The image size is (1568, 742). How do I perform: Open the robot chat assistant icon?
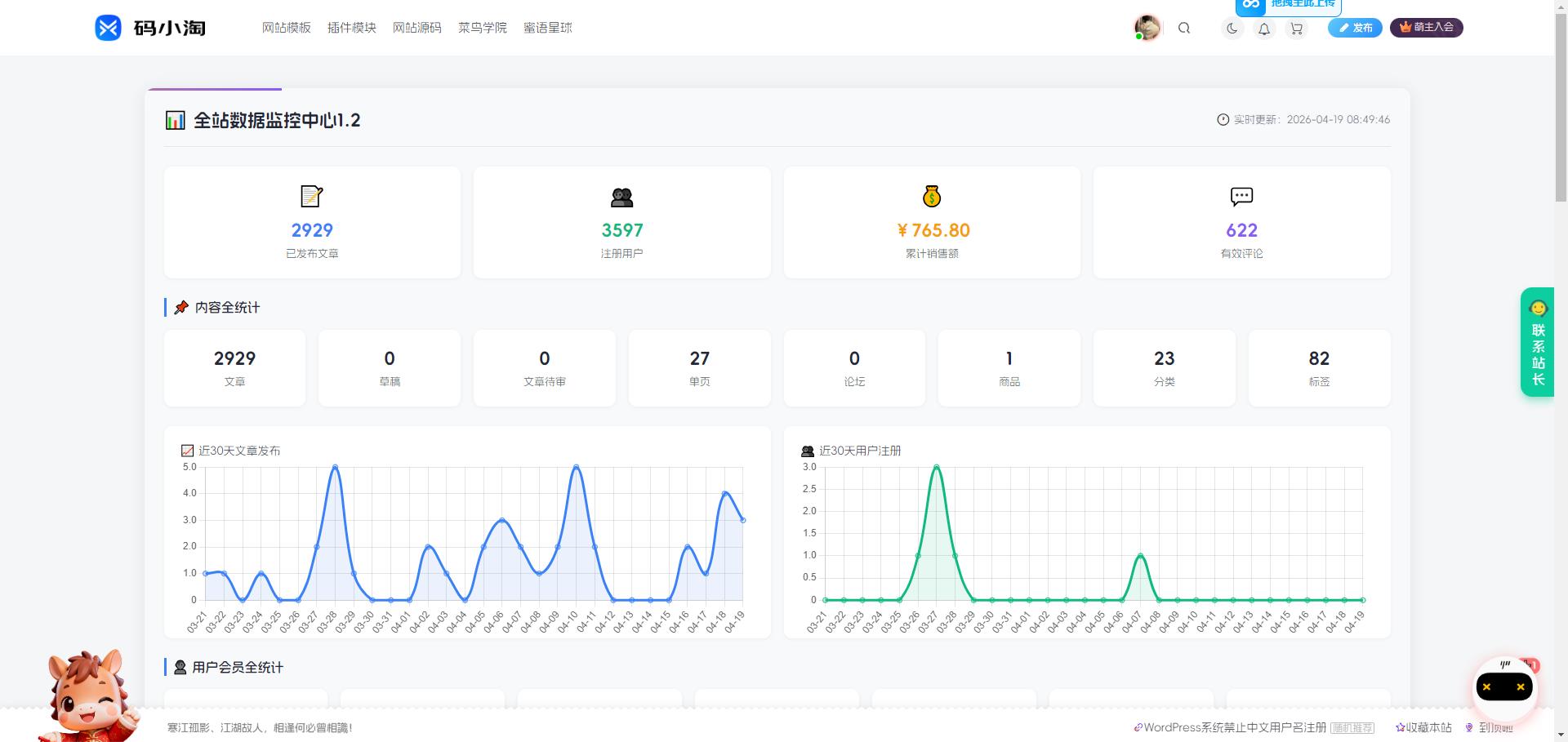click(1503, 687)
